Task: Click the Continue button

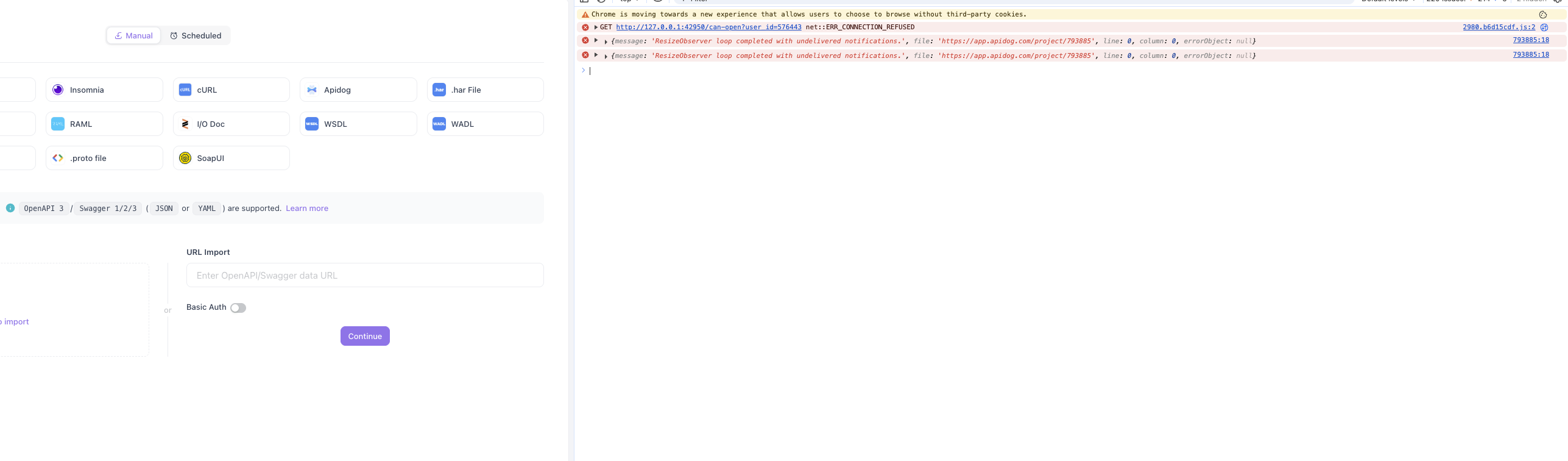Action: coord(365,336)
